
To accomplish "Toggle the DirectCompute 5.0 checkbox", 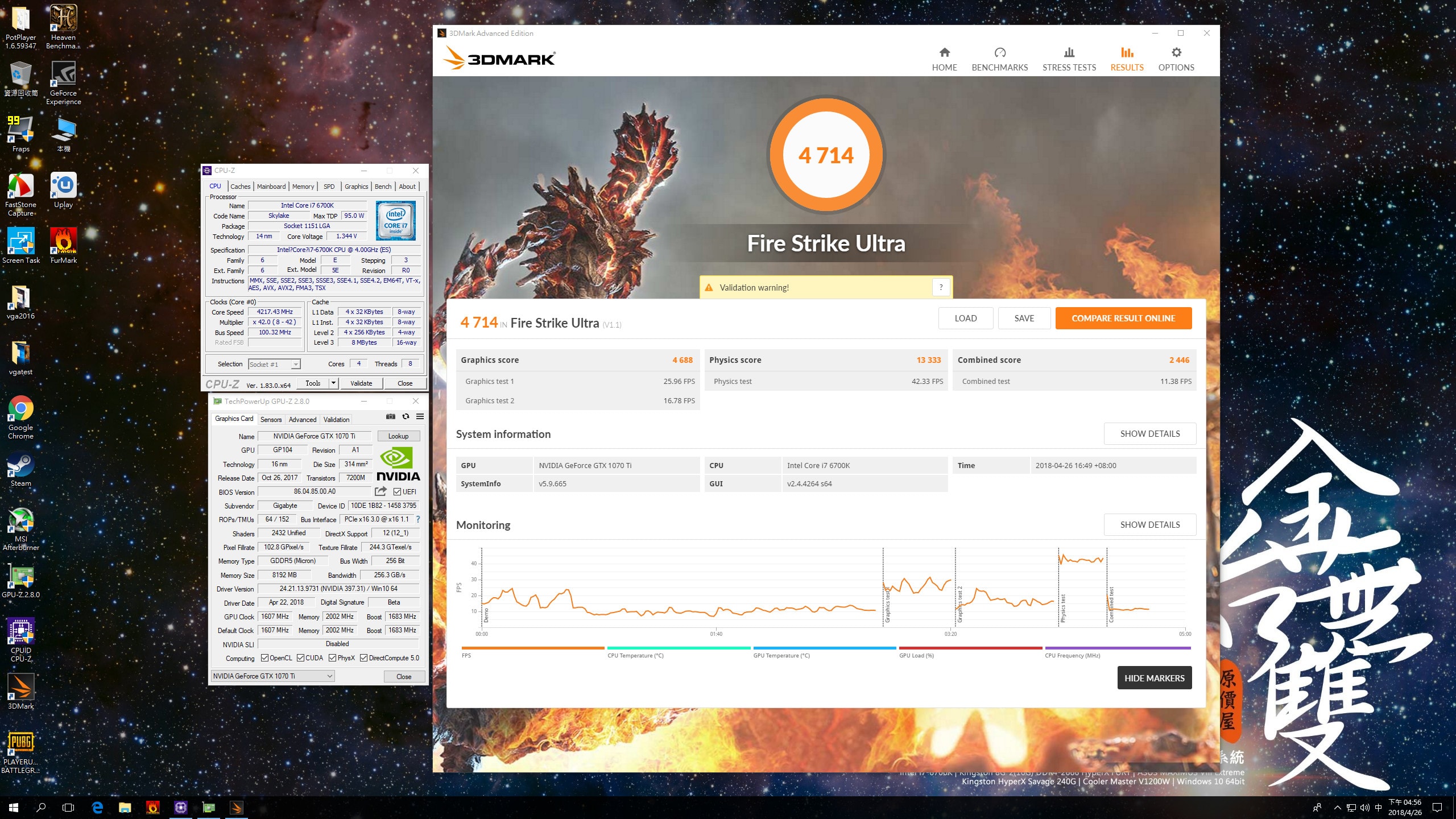I will [363, 658].
